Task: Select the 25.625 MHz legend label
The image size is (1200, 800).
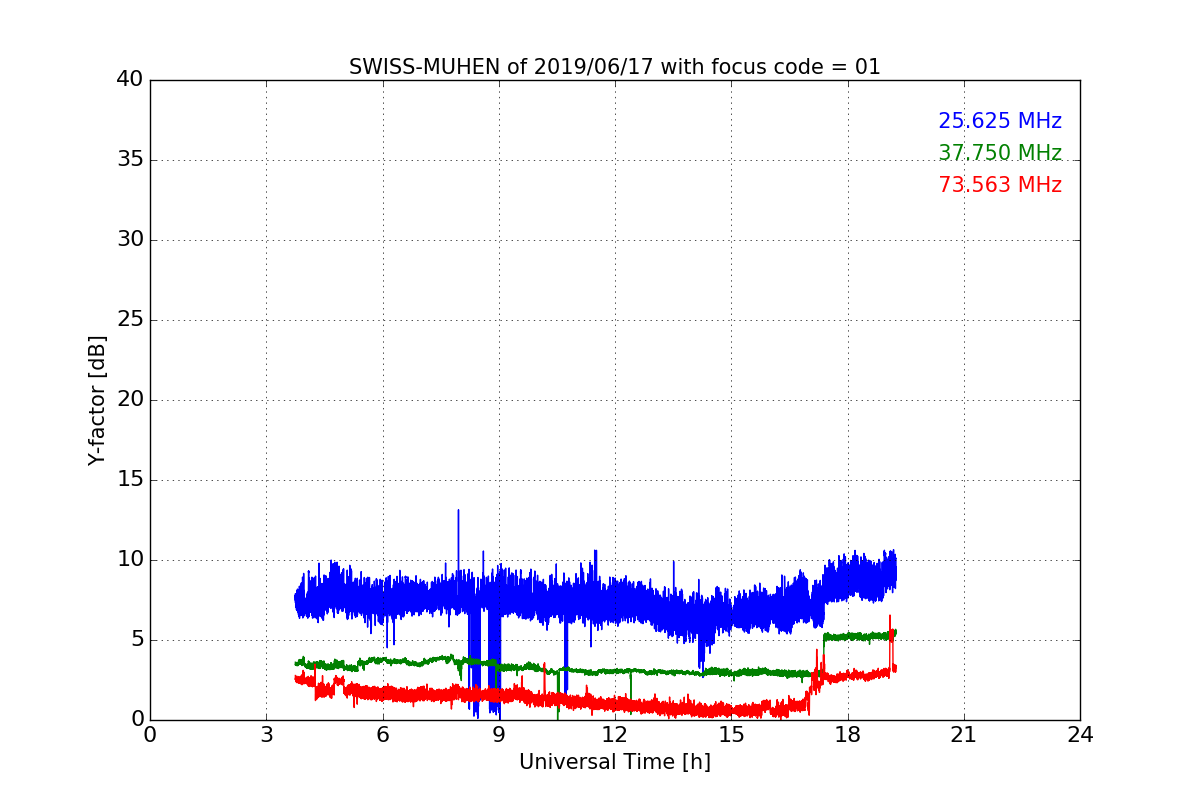Action: coord(1000,121)
